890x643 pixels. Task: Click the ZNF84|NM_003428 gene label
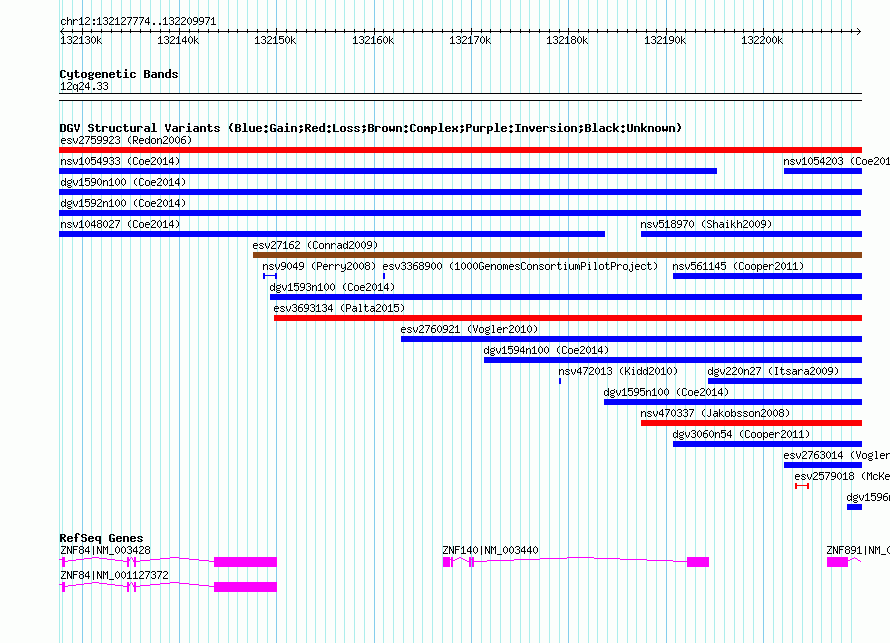(105, 550)
